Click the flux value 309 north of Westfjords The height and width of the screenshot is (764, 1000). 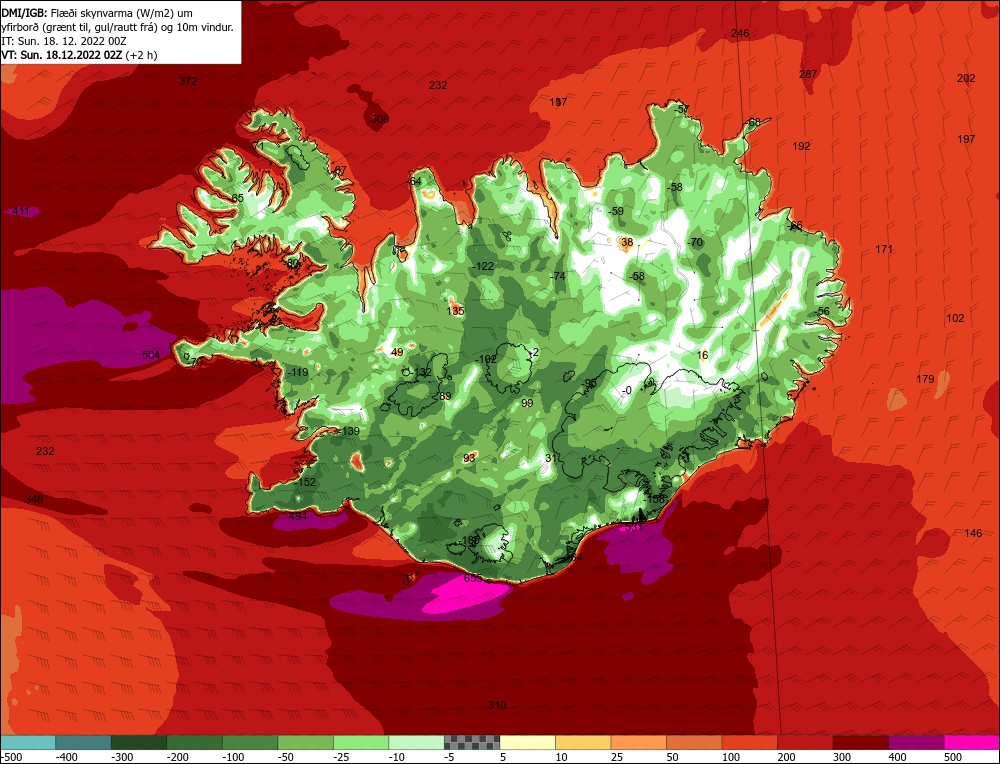pyautogui.click(x=379, y=119)
